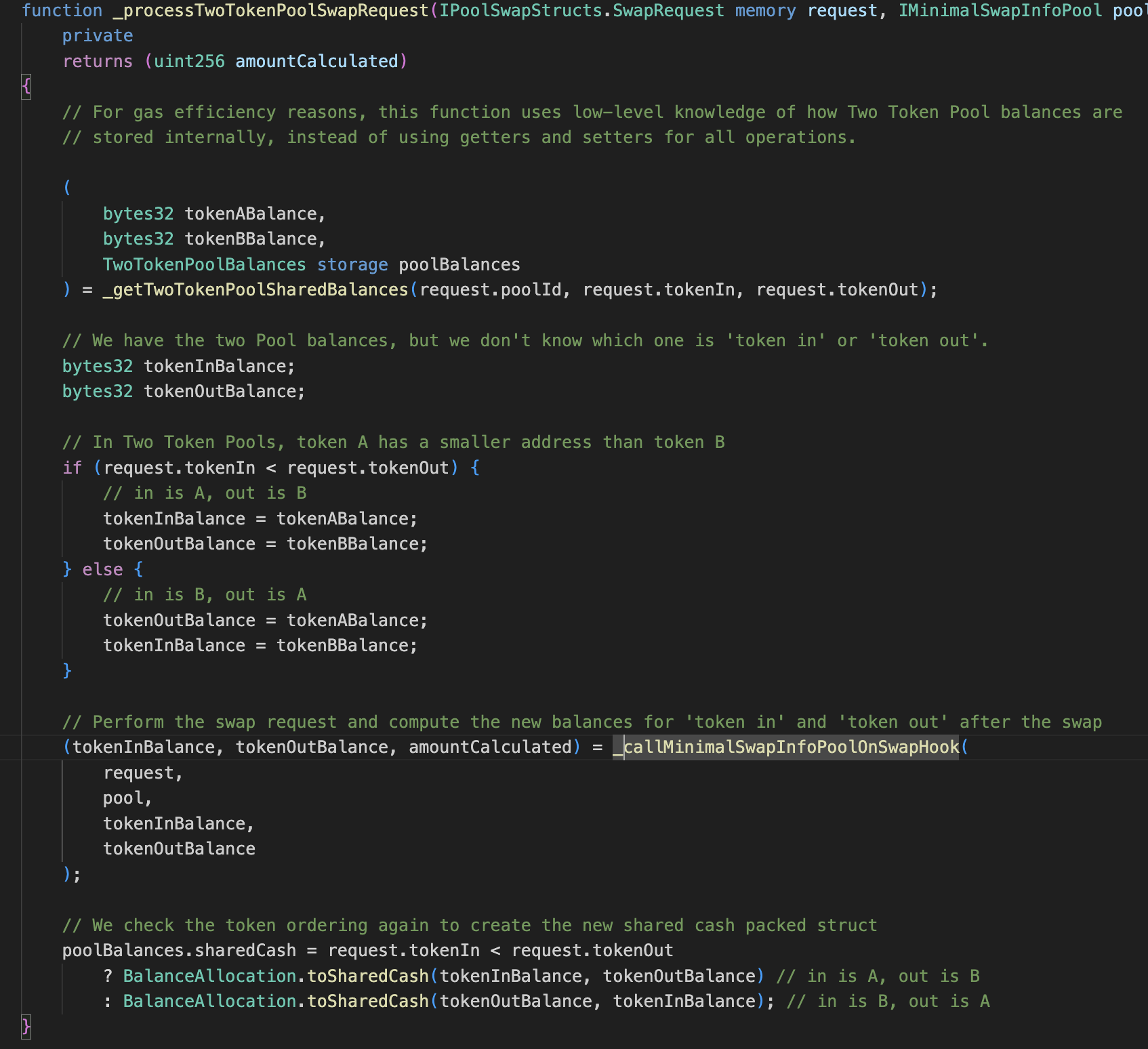The width and height of the screenshot is (1148, 1049).
Task: Place cursor on the private keyword
Action: (98, 36)
